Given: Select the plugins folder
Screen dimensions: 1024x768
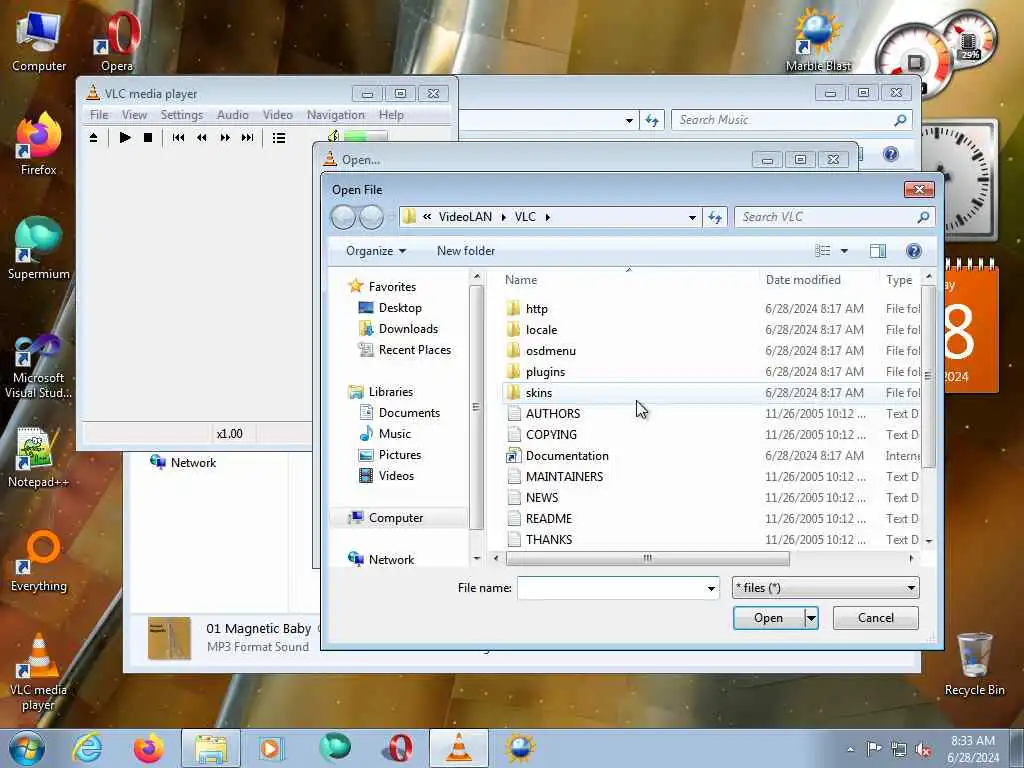Looking at the screenshot, I should pos(545,372).
